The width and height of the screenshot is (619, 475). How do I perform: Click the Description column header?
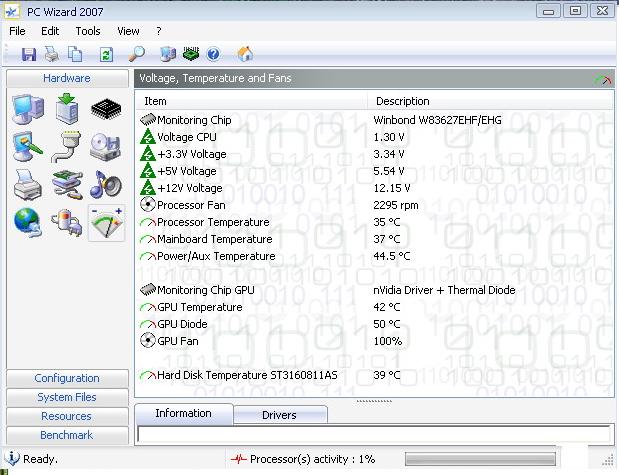(490, 101)
